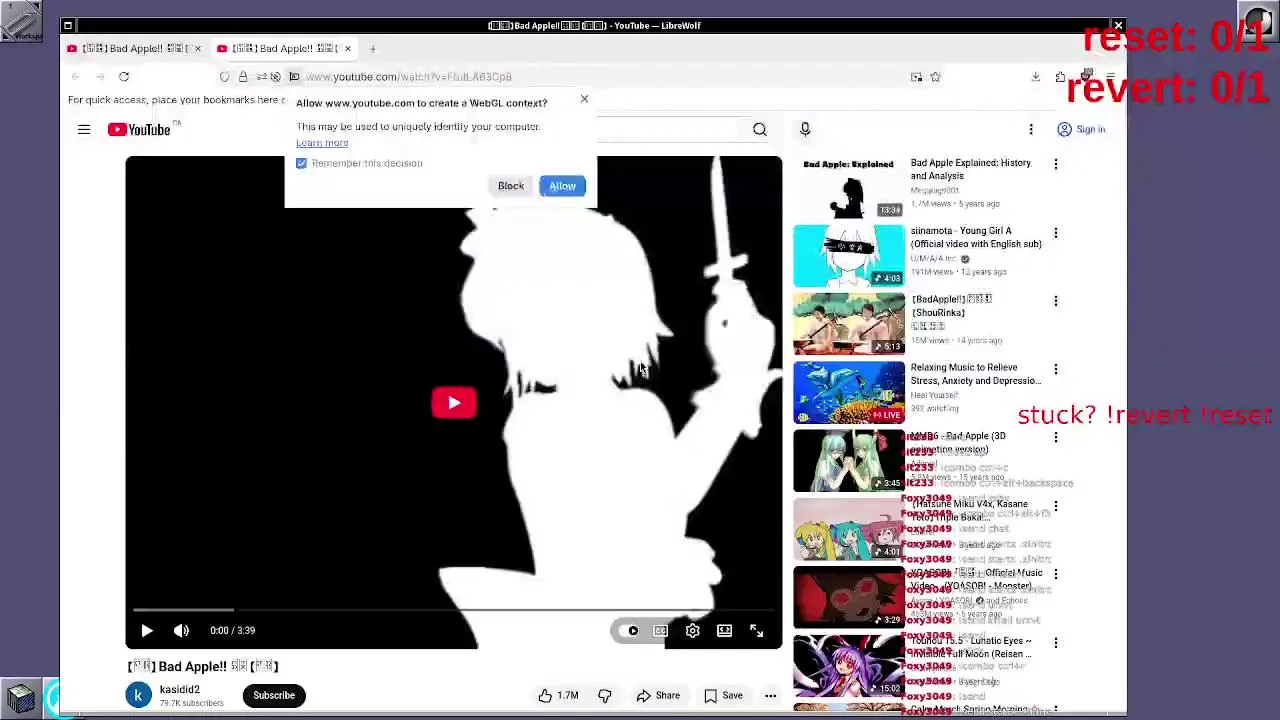Open the kasidid2 channel name link
1280x720 pixels.
point(180,689)
